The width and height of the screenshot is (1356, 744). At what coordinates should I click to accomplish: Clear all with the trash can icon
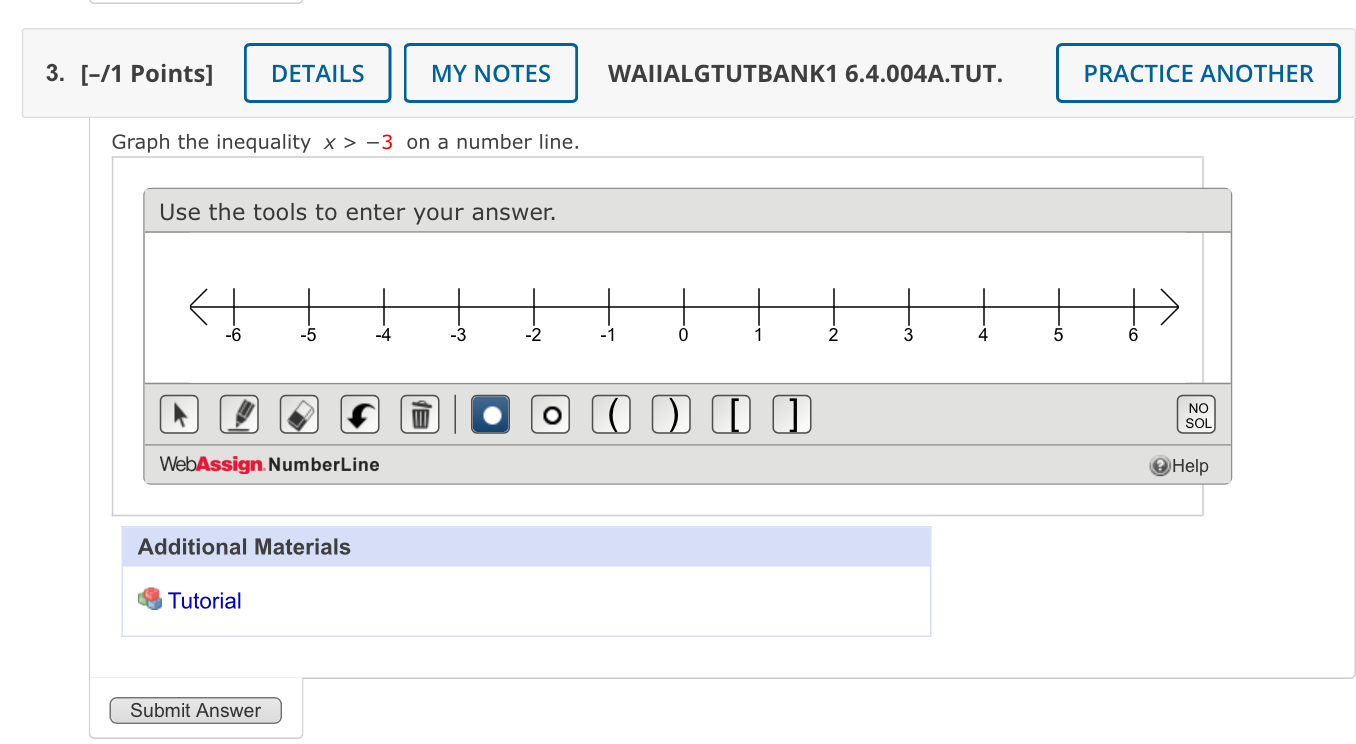(x=420, y=414)
